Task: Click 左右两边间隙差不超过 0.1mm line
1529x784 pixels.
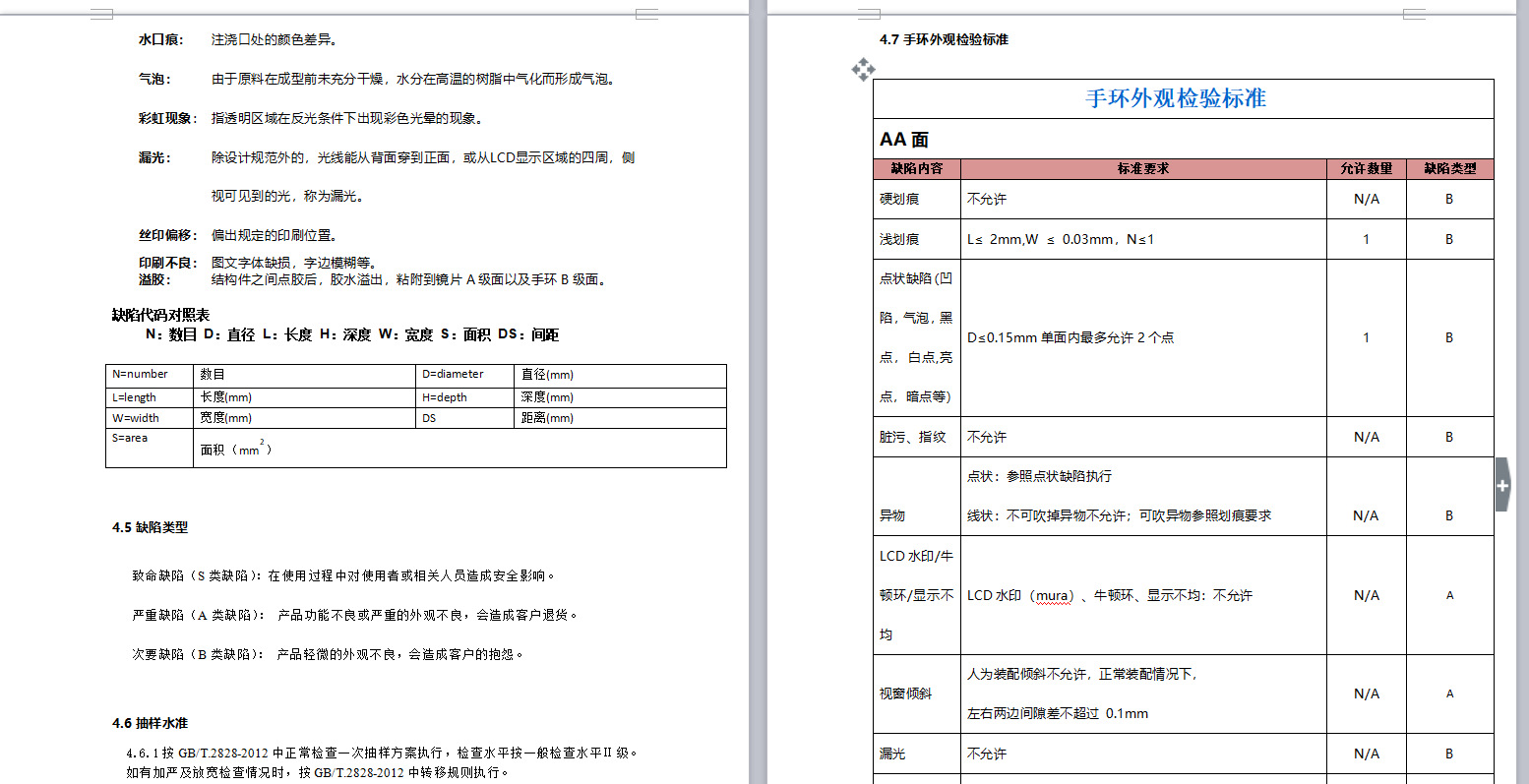Action: (x=1058, y=714)
